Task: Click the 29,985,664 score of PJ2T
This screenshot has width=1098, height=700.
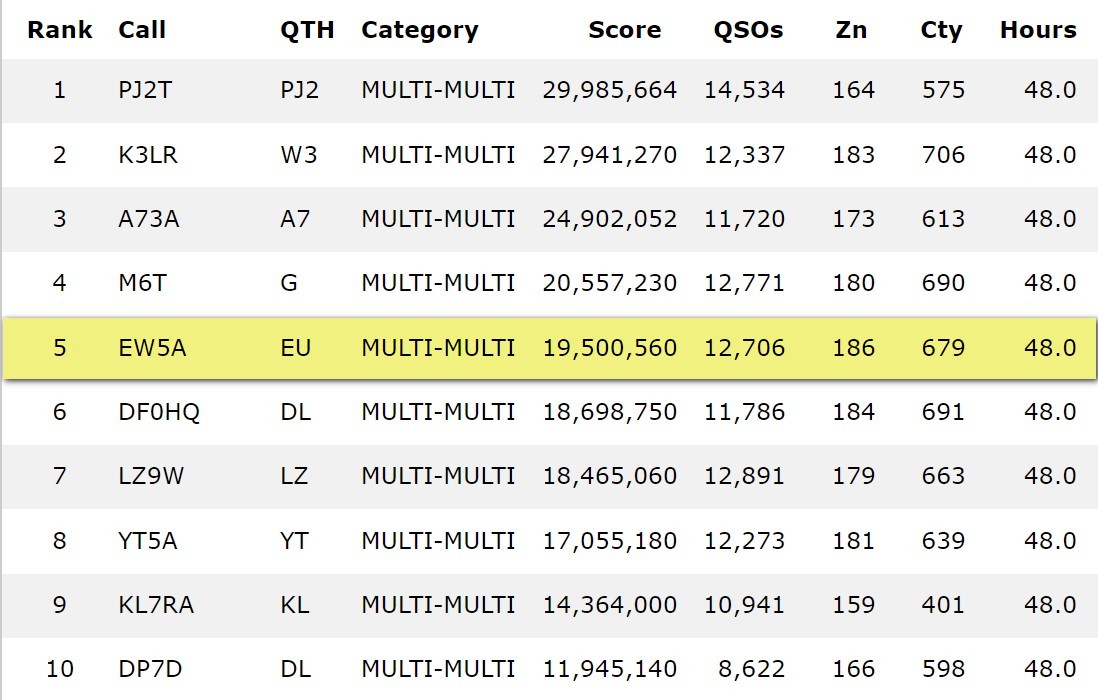Action: coord(609,91)
